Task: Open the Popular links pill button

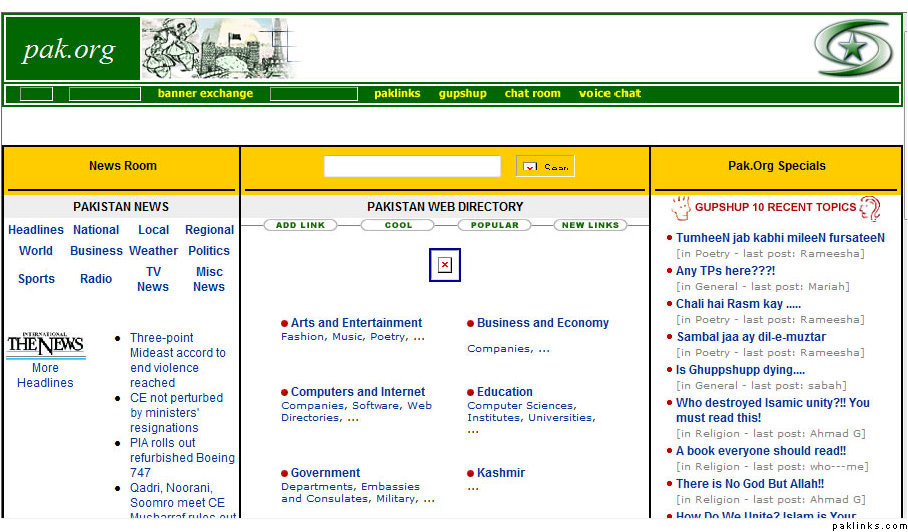Action: pyautogui.click(x=495, y=226)
